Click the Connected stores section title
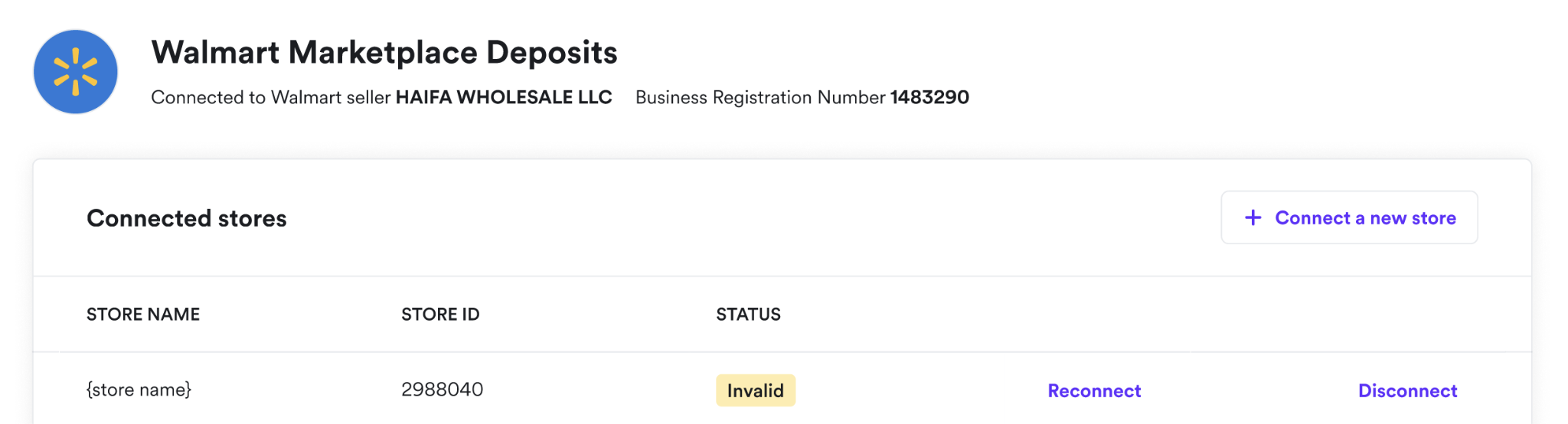The width and height of the screenshot is (1568, 424). [187, 218]
